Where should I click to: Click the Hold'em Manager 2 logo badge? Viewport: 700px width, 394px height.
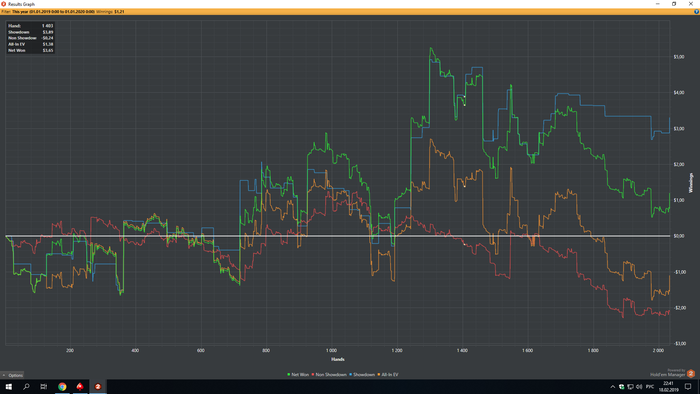click(691, 373)
